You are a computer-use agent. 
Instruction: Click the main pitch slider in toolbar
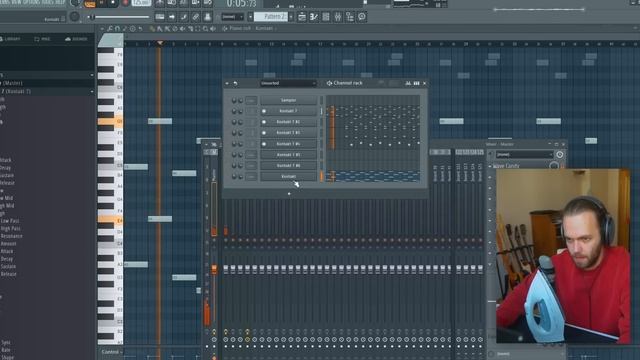(x=120, y=17)
